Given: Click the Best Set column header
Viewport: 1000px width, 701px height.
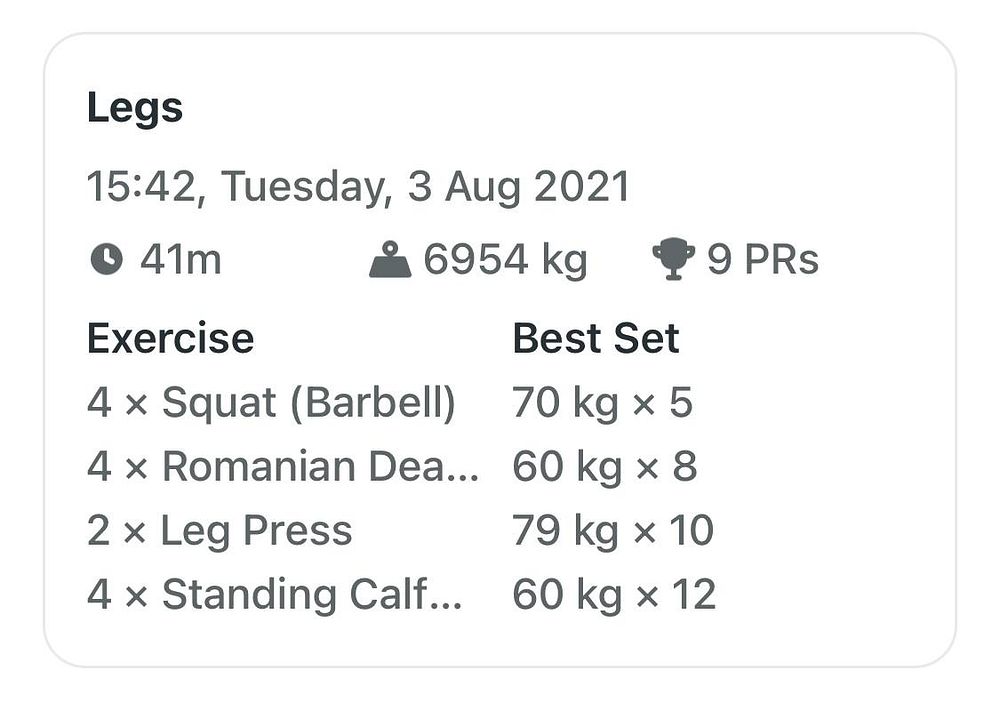Looking at the screenshot, I should 596,338.
